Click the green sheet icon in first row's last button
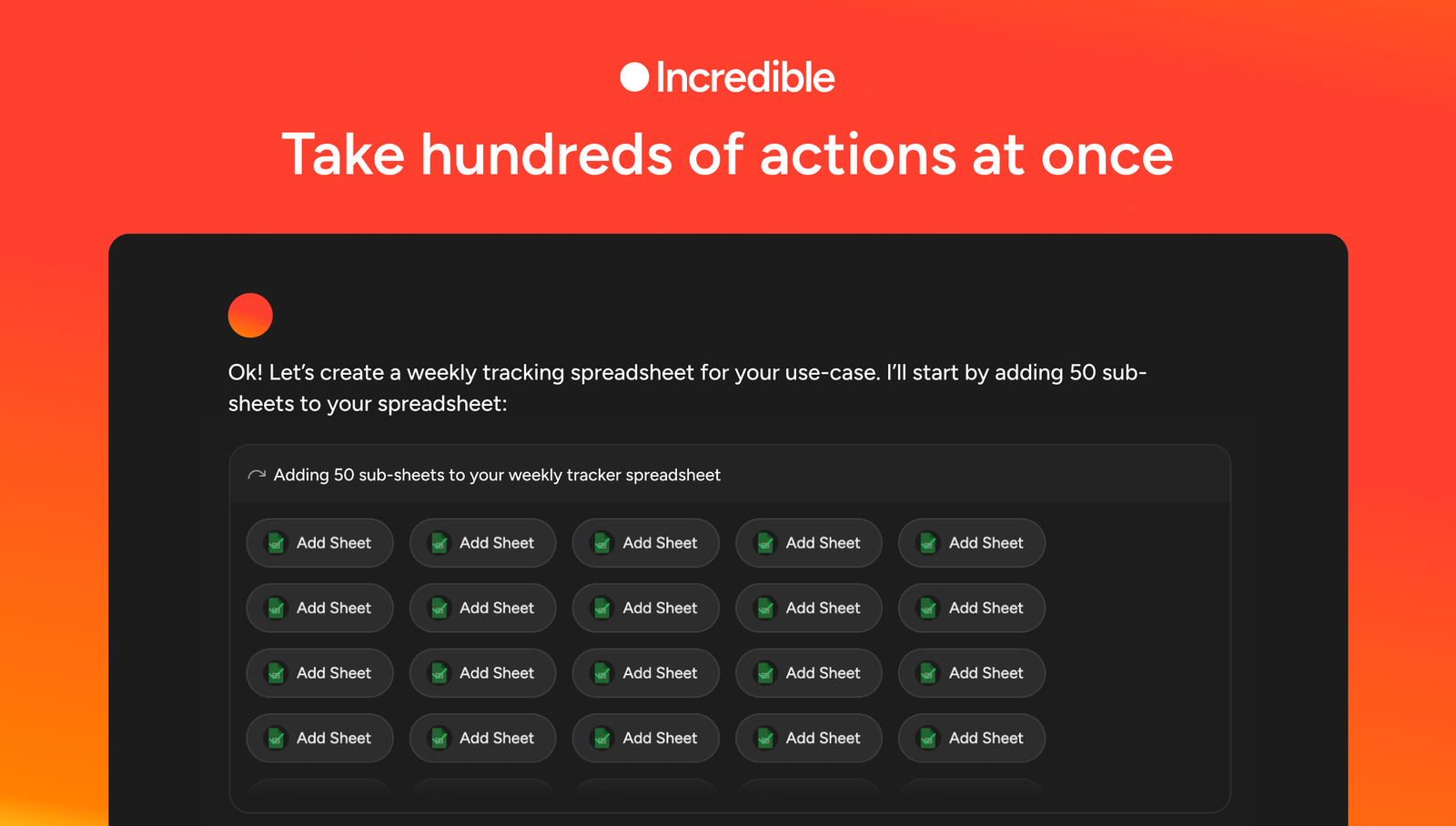This screenshot has height=826, width=1456. (928, 543)
